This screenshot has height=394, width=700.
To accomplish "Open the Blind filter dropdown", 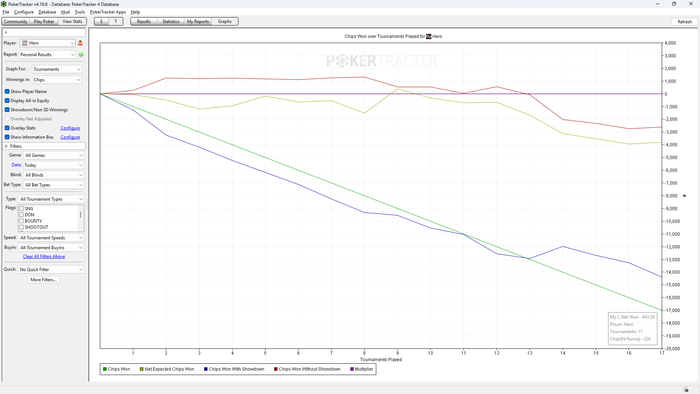I will click(x=54, y=175).
